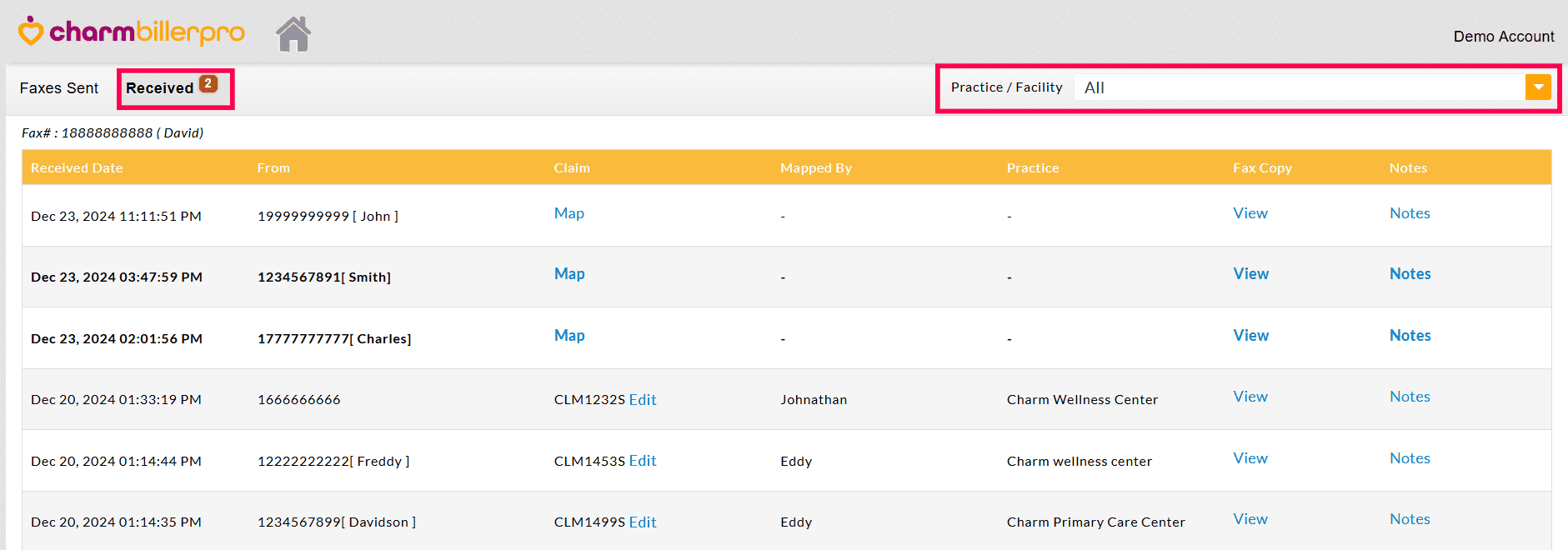Map the claim for fax from John

click(569, 213)
